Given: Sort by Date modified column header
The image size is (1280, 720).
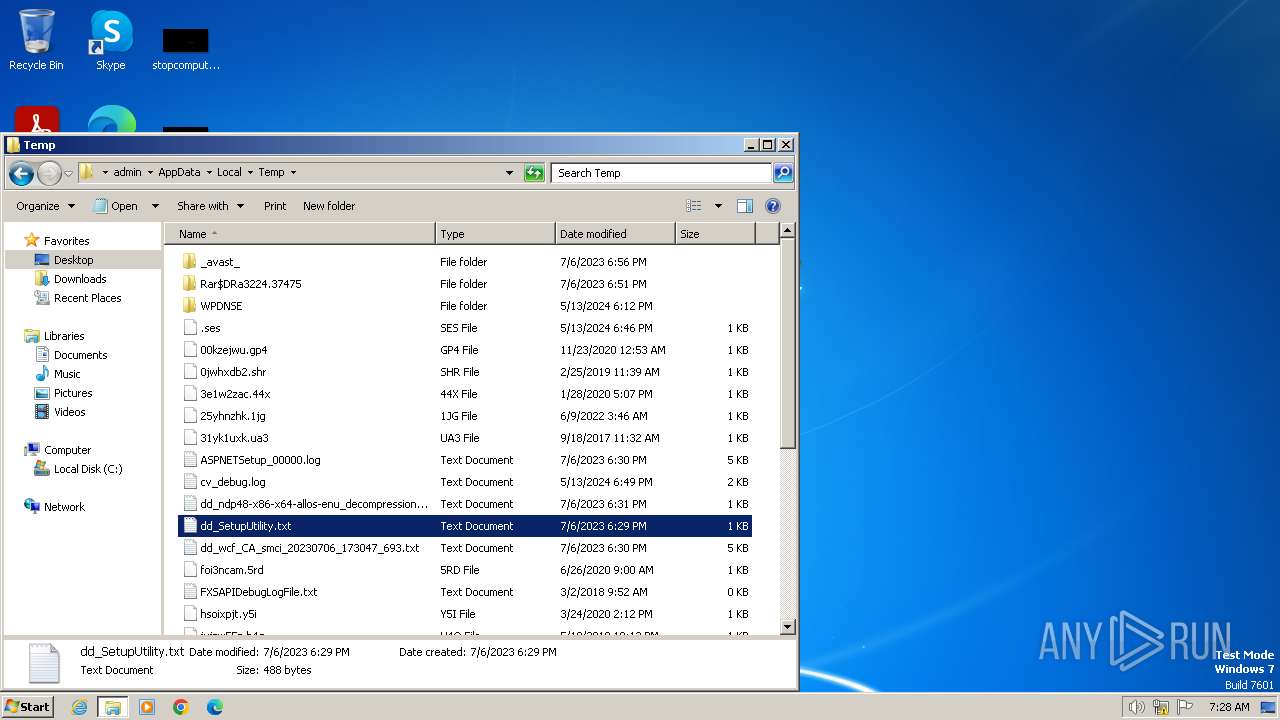Looking at the screenshot, I should coord(616,234).
